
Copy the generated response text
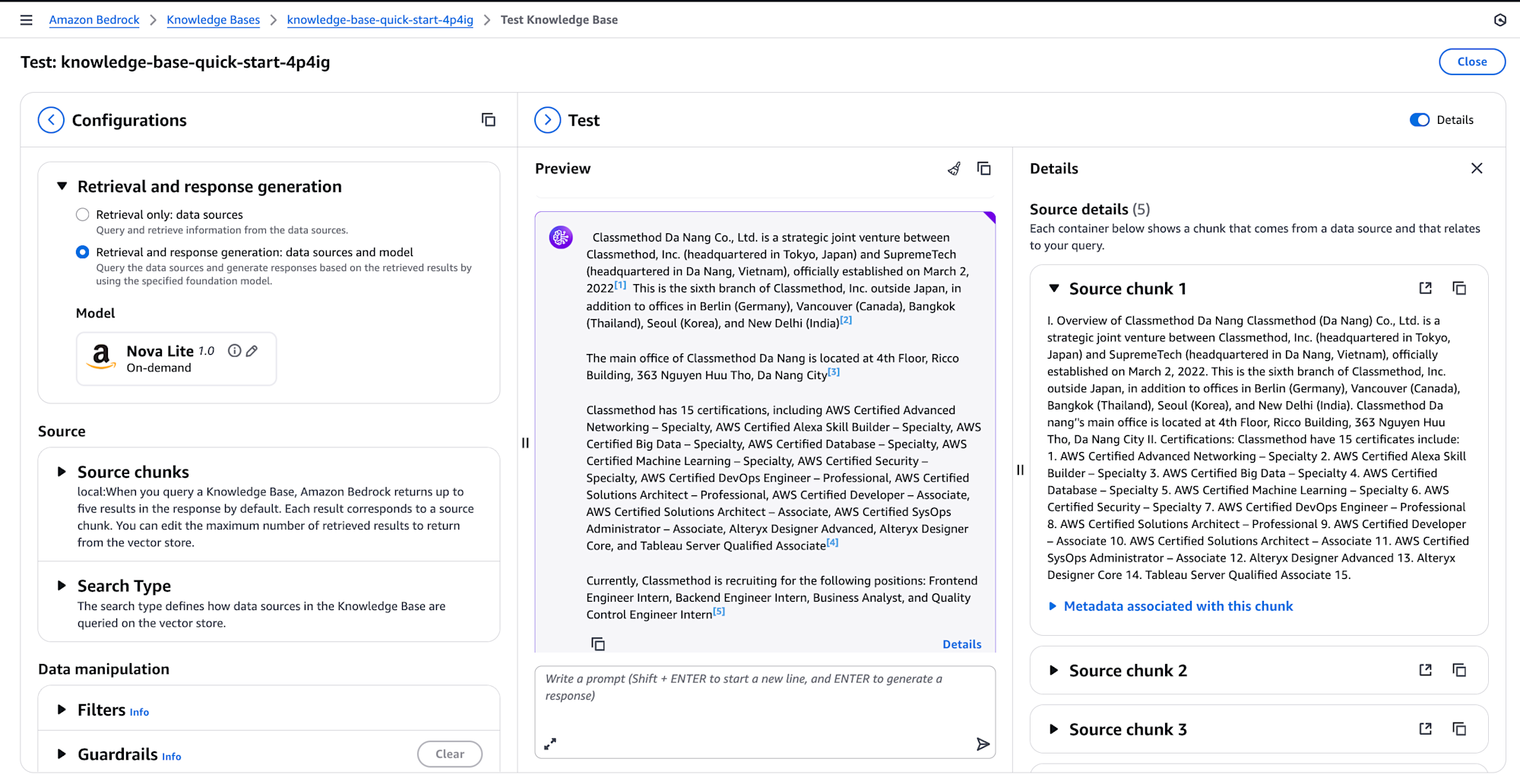click(598, 644)
